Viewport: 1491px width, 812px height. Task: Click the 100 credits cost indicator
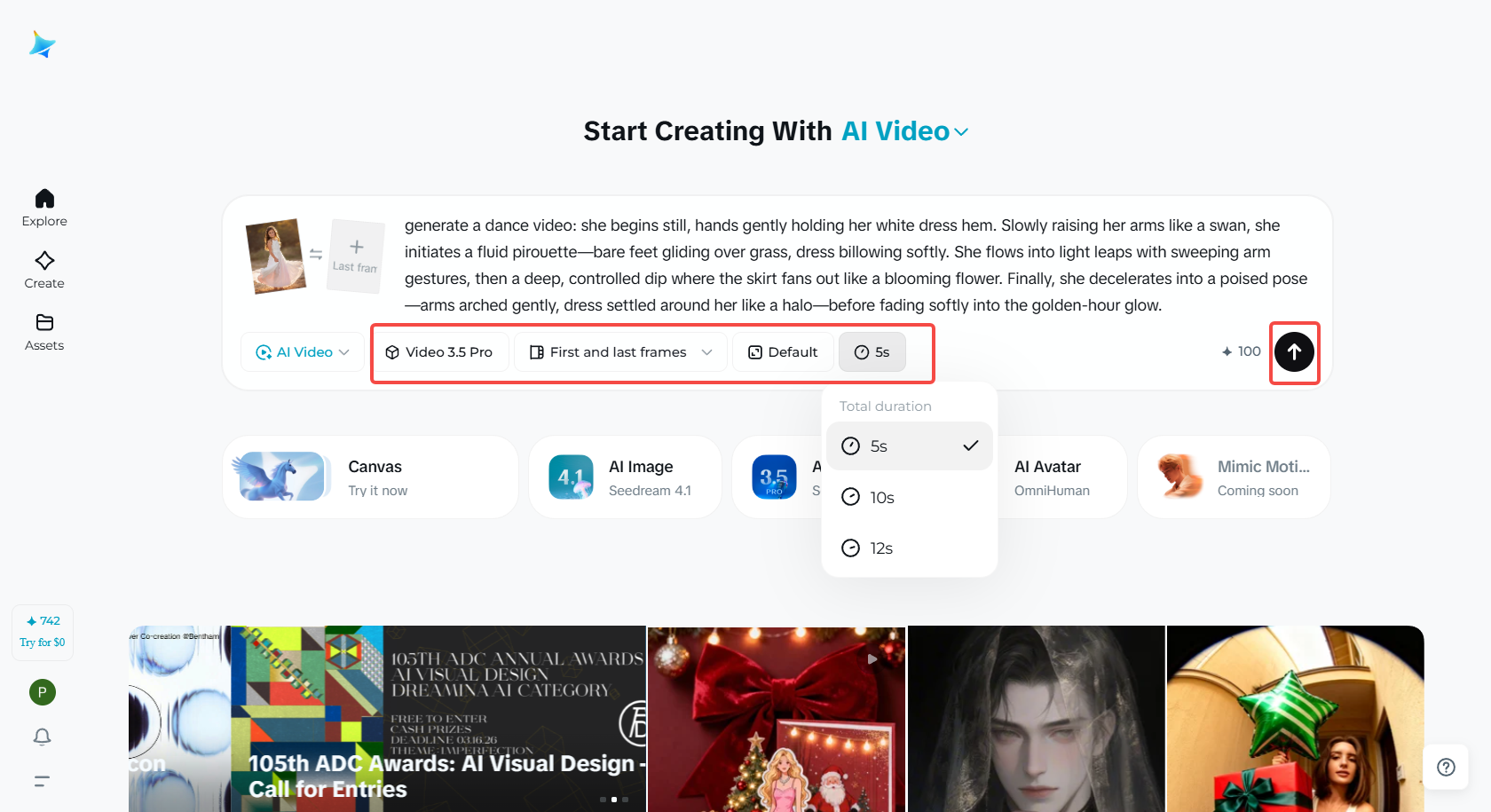click(x=1241, y=351)
